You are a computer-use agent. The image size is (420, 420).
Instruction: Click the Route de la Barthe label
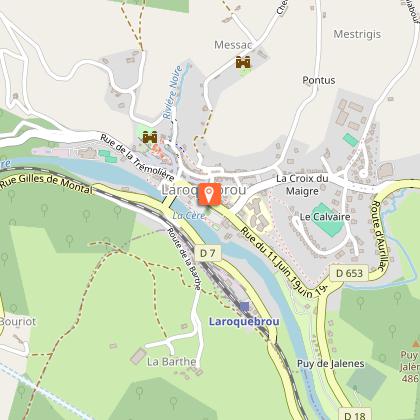[x=184, y=258]
